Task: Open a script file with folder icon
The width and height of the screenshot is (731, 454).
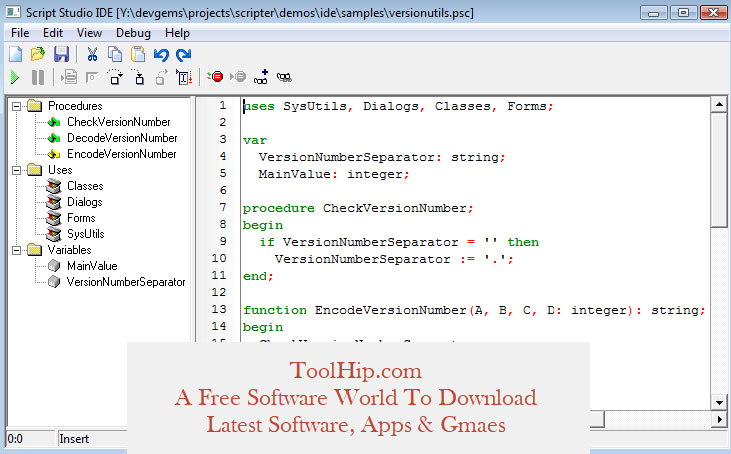Action: (38, 54)
